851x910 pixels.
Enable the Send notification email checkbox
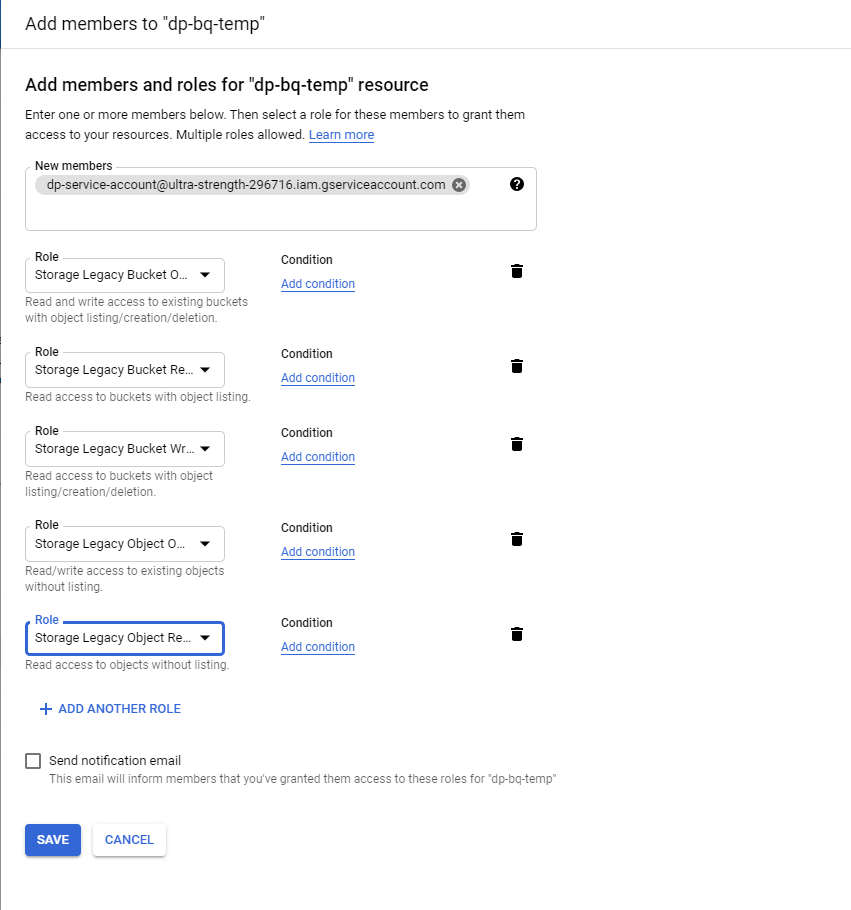pyautogui.click(x=33, y=761)
